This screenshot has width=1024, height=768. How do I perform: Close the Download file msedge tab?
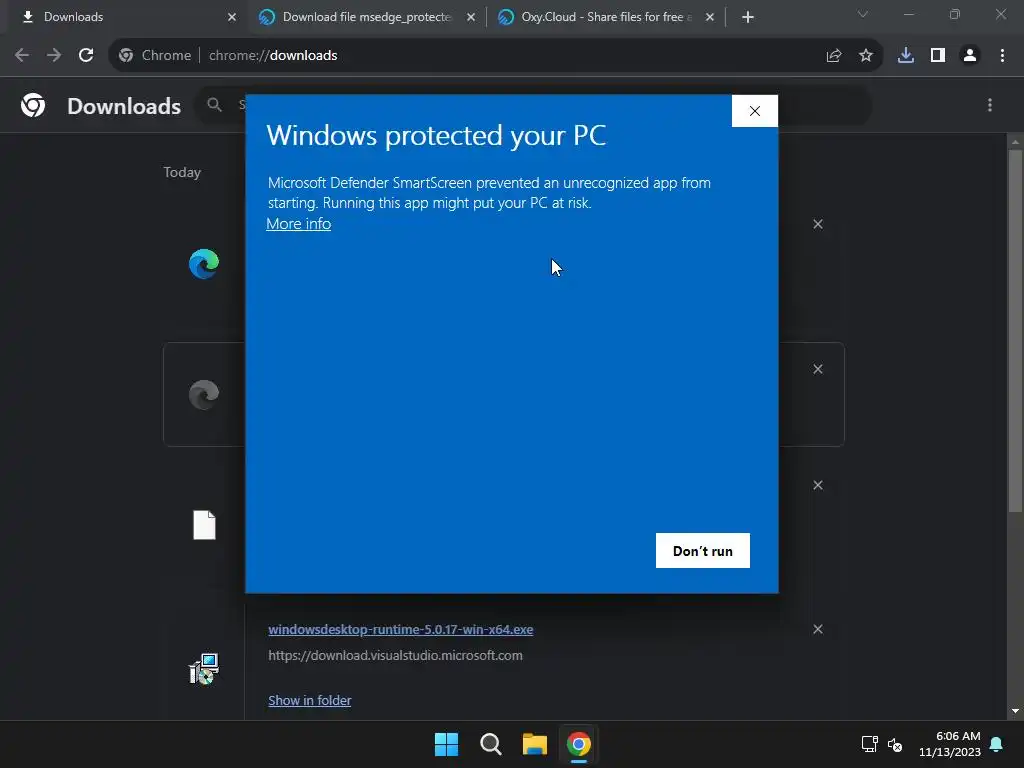tap(471, 17)
